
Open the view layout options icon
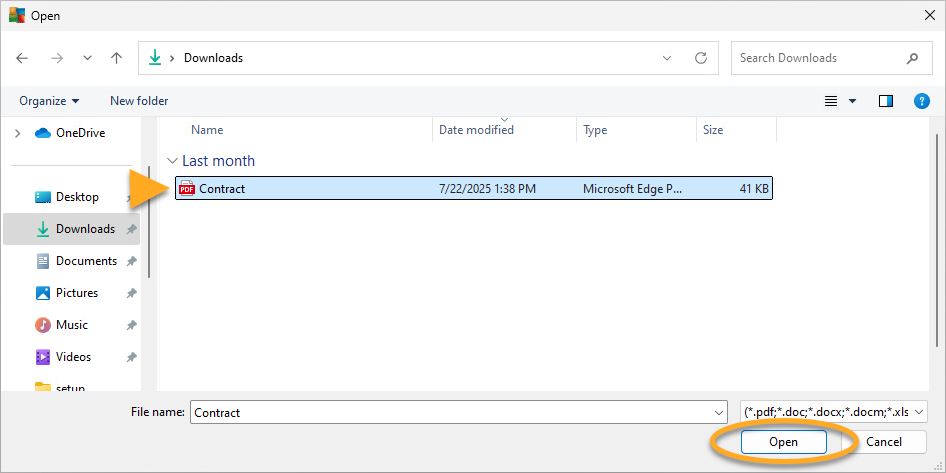pyautogui.click(x=831, y=101)
